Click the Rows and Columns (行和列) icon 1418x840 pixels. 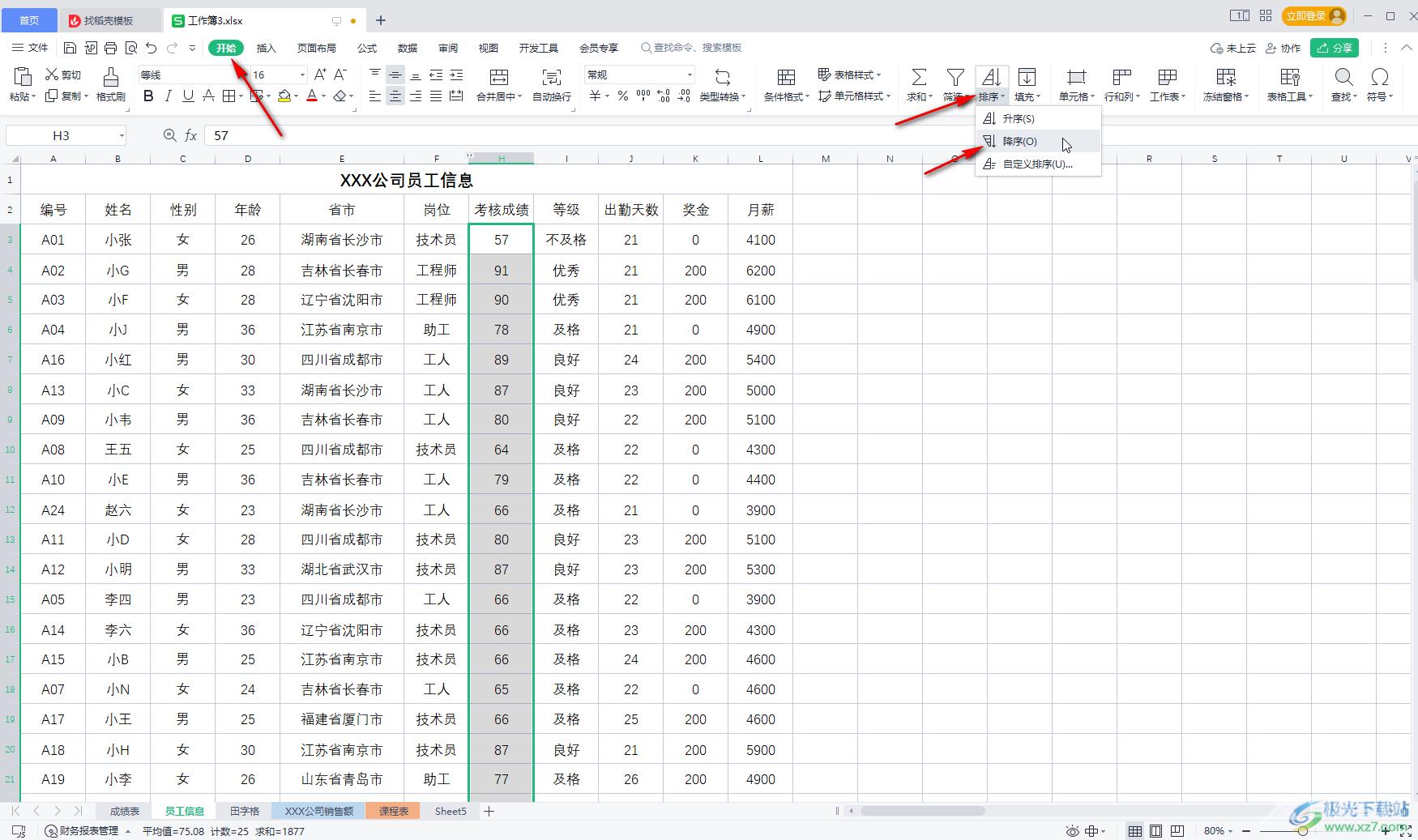(1121, 77)
